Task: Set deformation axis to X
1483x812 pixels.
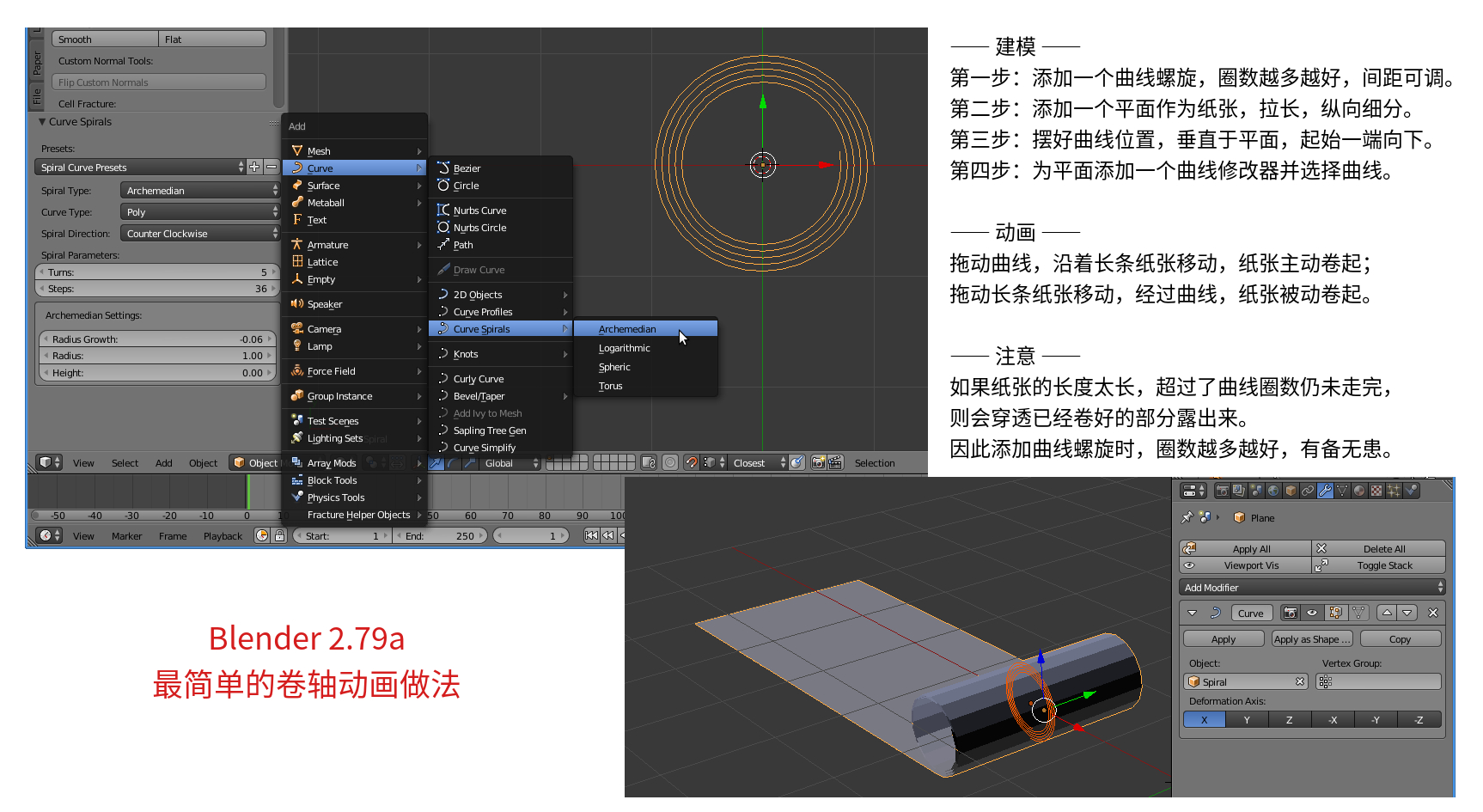Action: [1205, 719]
